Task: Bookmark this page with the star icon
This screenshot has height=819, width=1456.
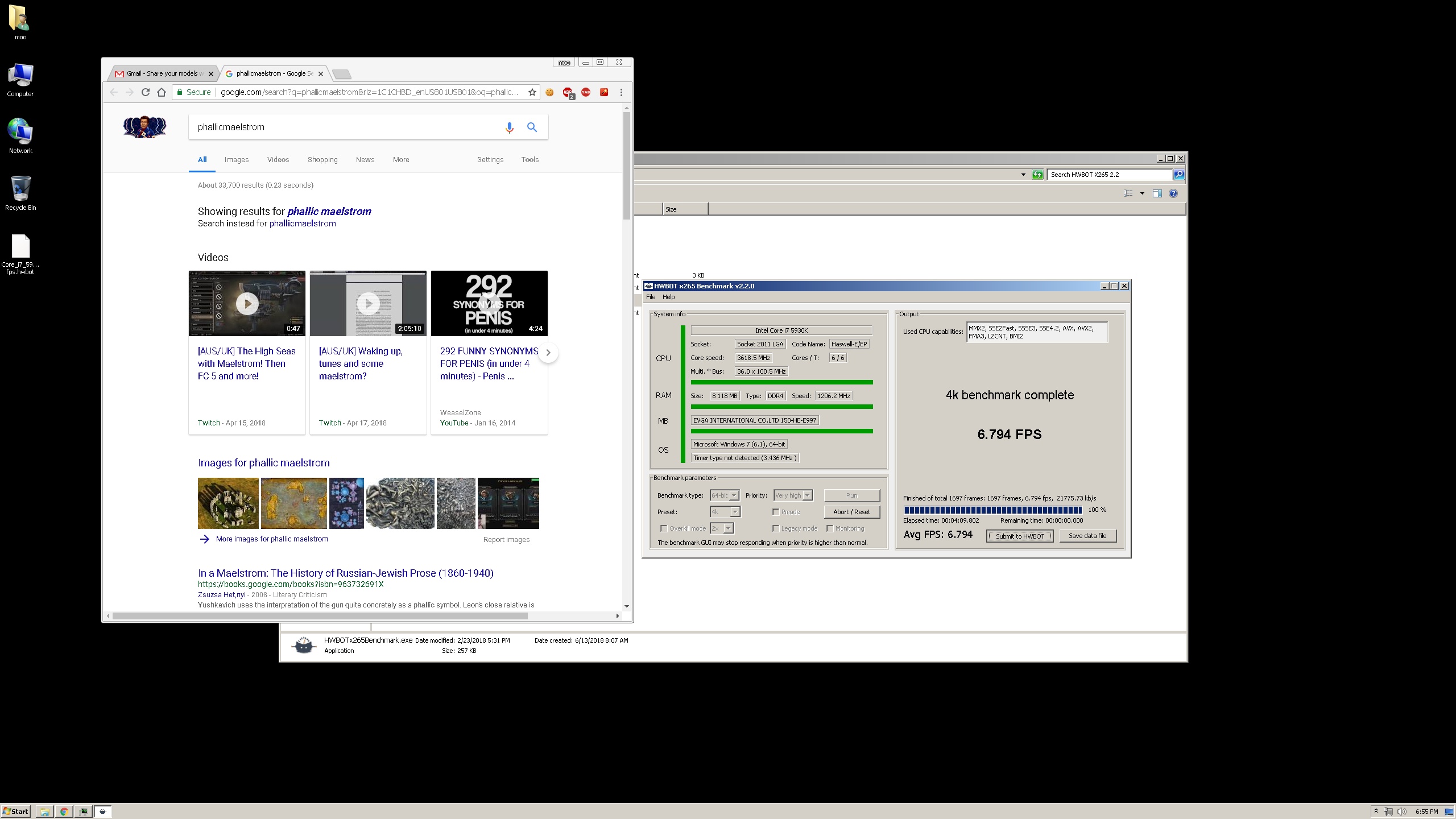Action: [x=532, y=92]
